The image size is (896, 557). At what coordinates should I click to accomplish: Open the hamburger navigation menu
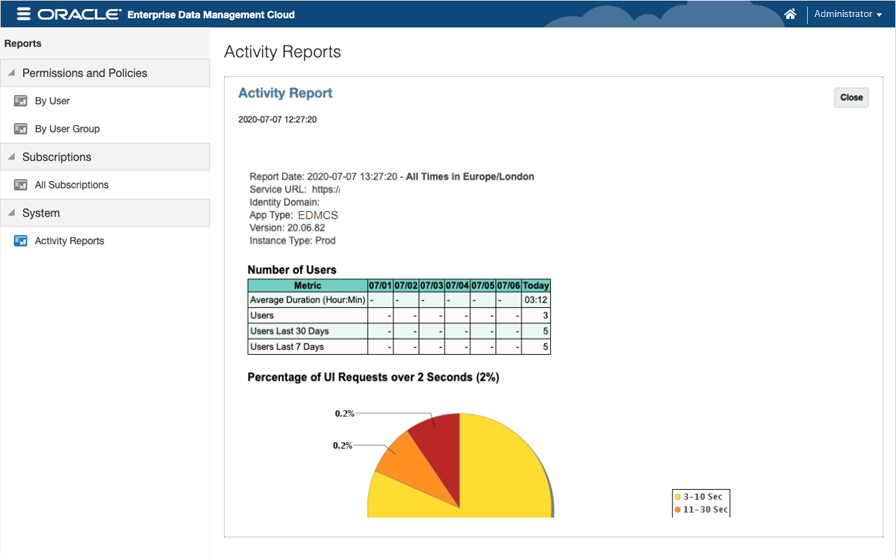point(23,14)
